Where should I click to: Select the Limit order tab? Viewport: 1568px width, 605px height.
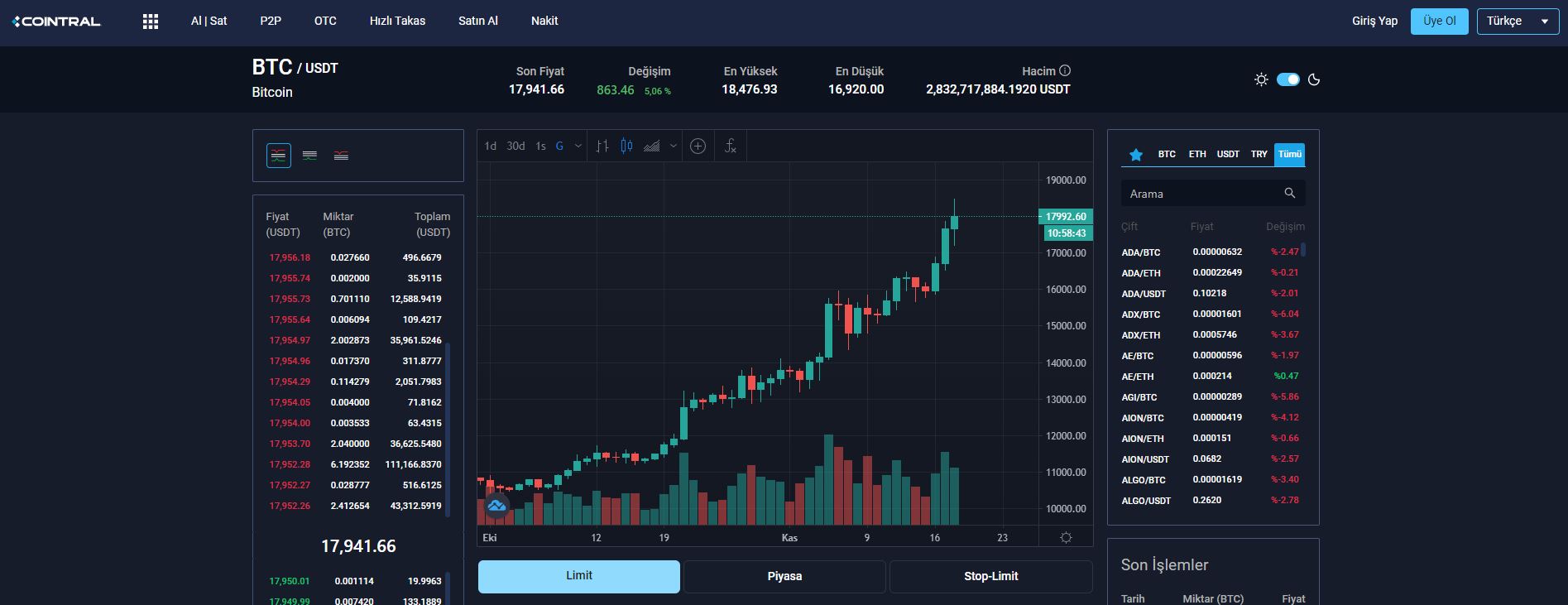pyautogui.click(x=579, y=576)
